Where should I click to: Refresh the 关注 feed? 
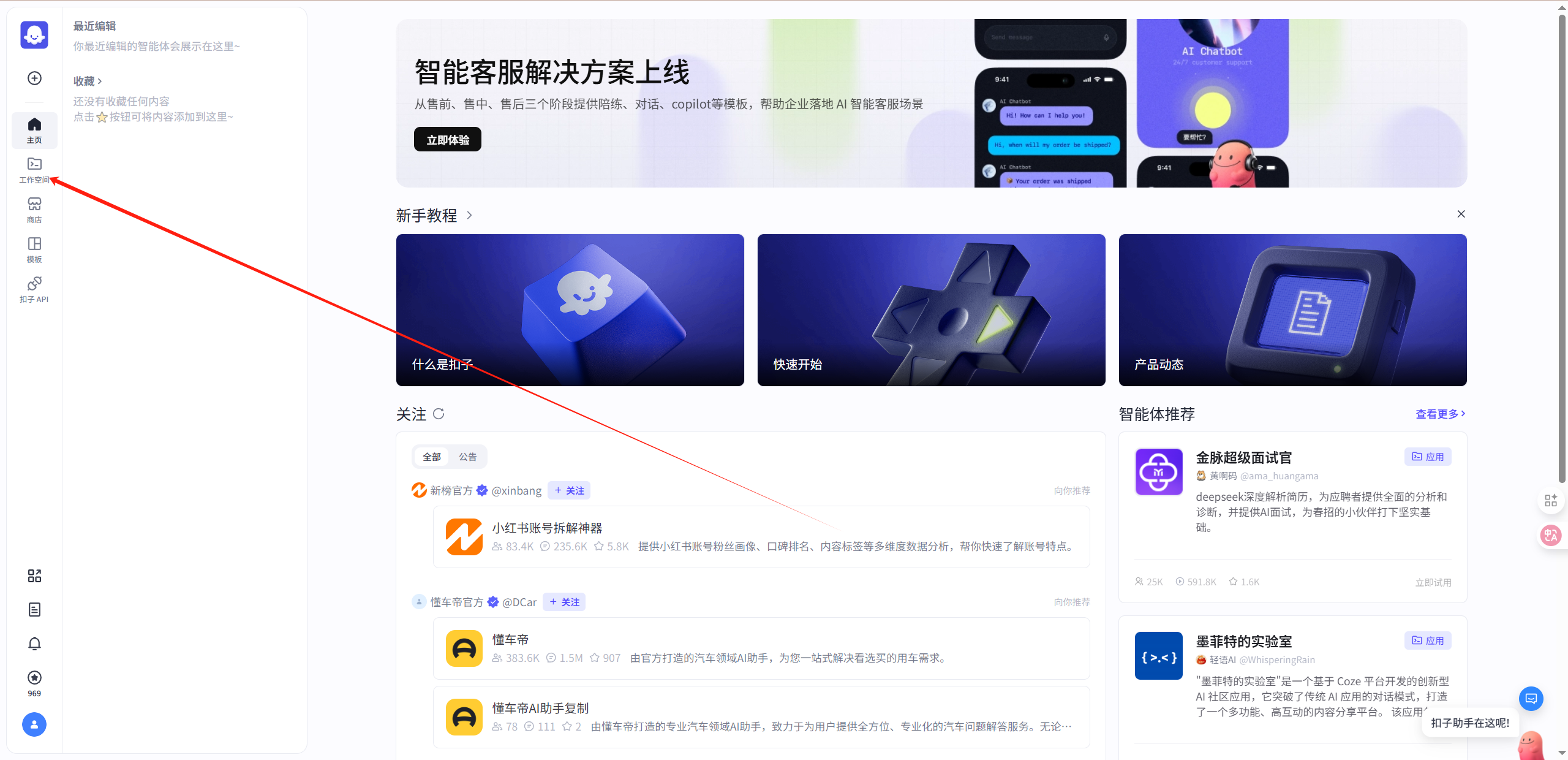click(x=439, y=414)
